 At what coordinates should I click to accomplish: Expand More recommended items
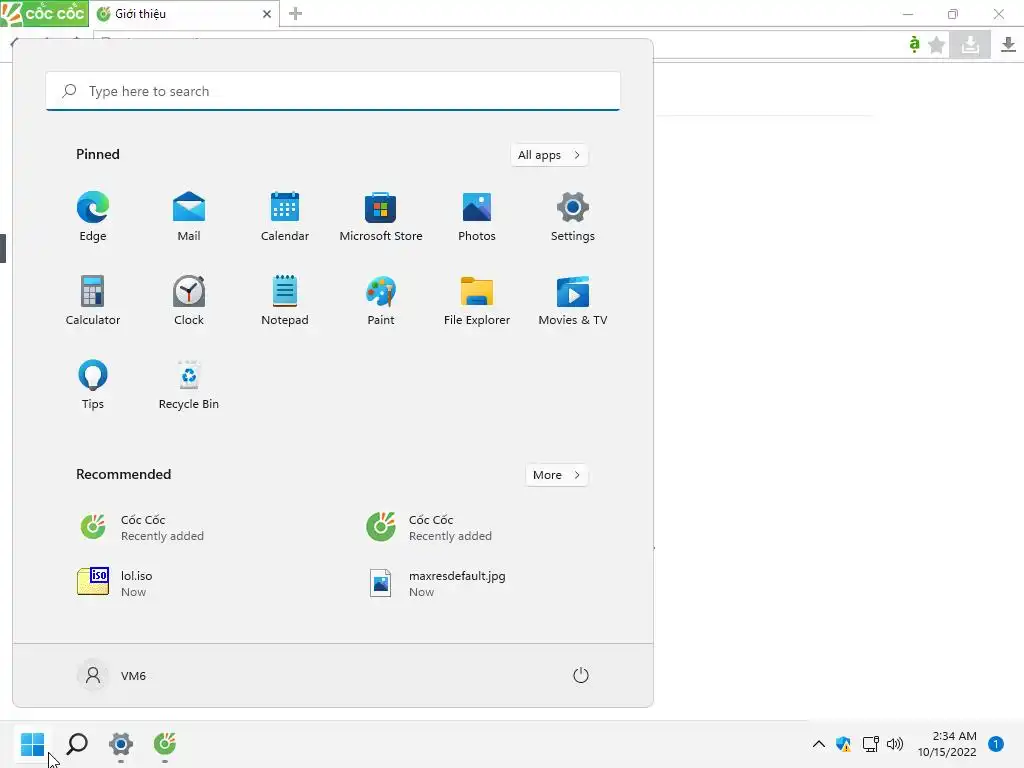556,475
